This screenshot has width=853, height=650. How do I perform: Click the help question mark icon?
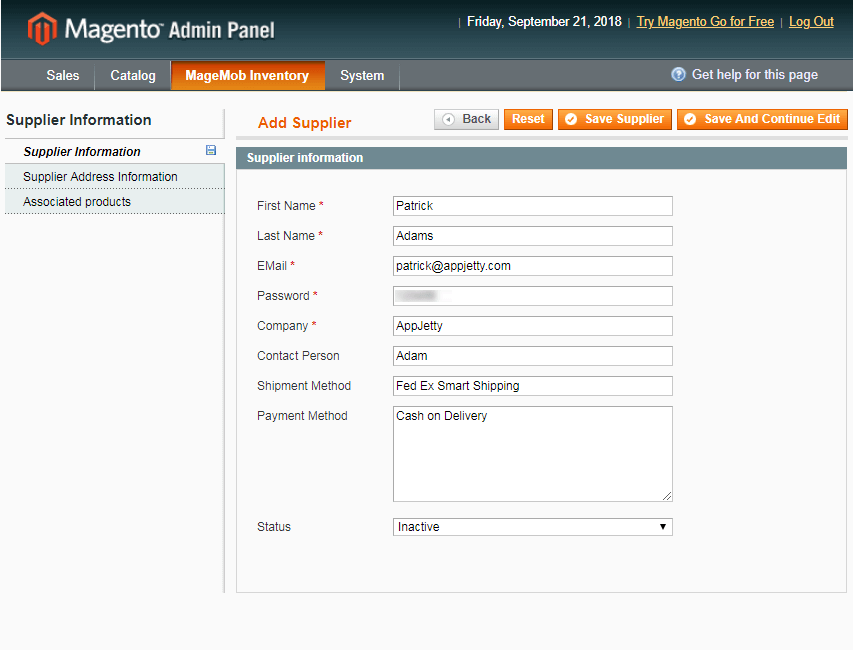tap(678, 75)
